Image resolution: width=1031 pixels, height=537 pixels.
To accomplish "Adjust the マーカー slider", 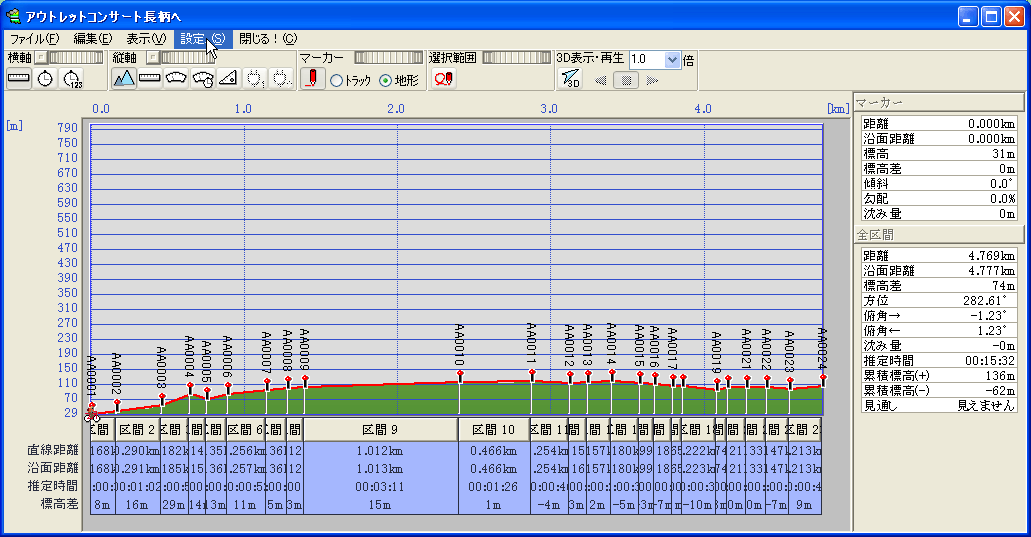I will pyautogui.click(x=389, y=58).
